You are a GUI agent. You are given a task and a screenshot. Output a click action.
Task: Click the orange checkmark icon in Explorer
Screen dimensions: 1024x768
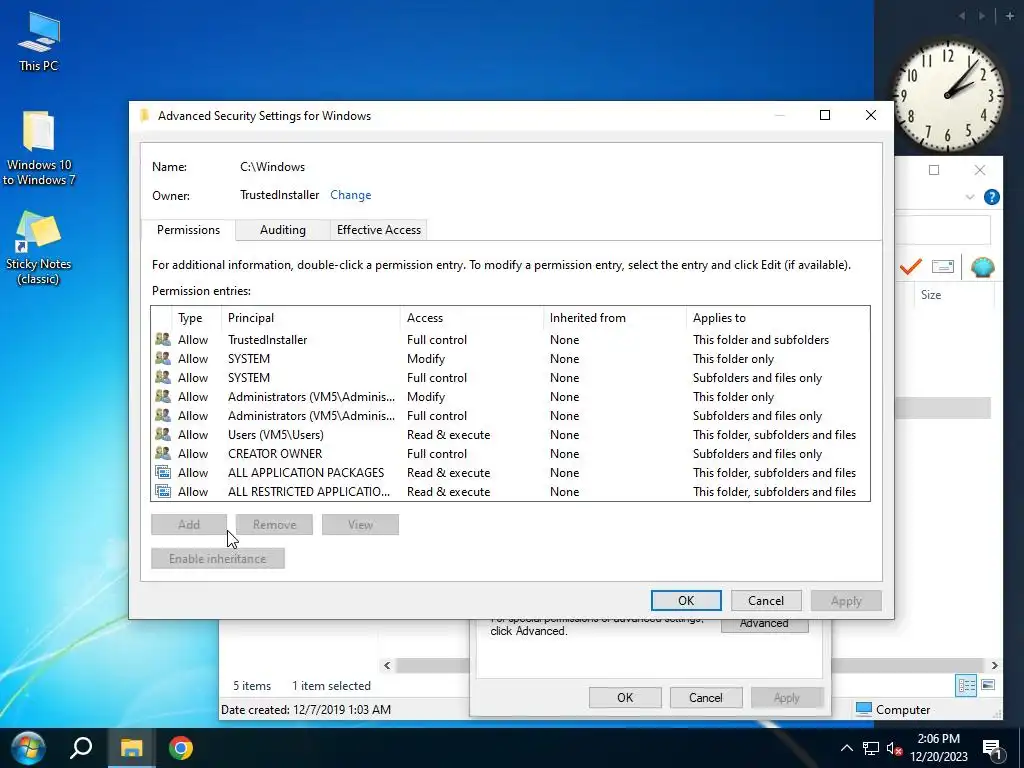click(x=910, y=266)
